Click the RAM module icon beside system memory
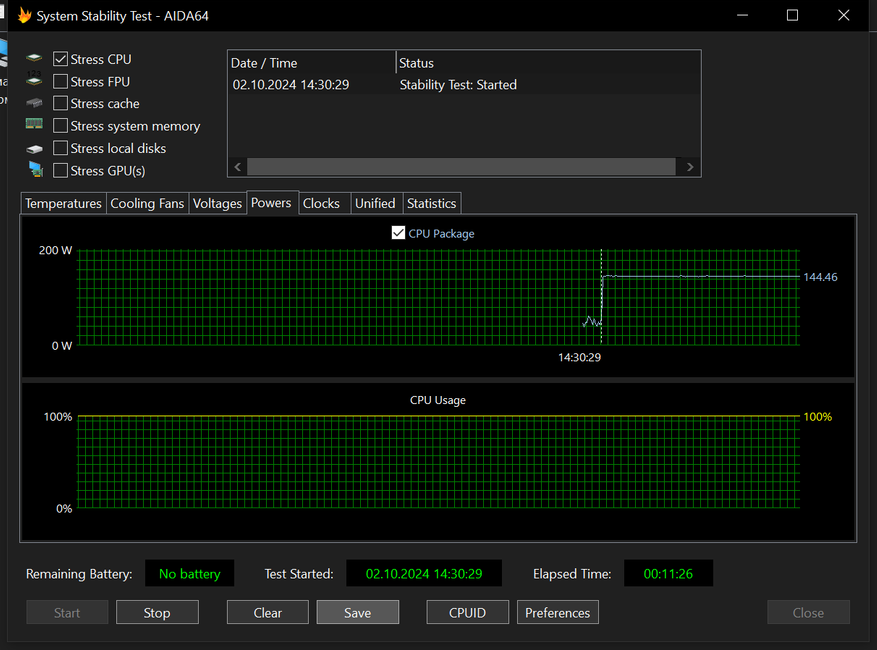Image resolution: width=877 pixels, height=650 pixels. 35,125
